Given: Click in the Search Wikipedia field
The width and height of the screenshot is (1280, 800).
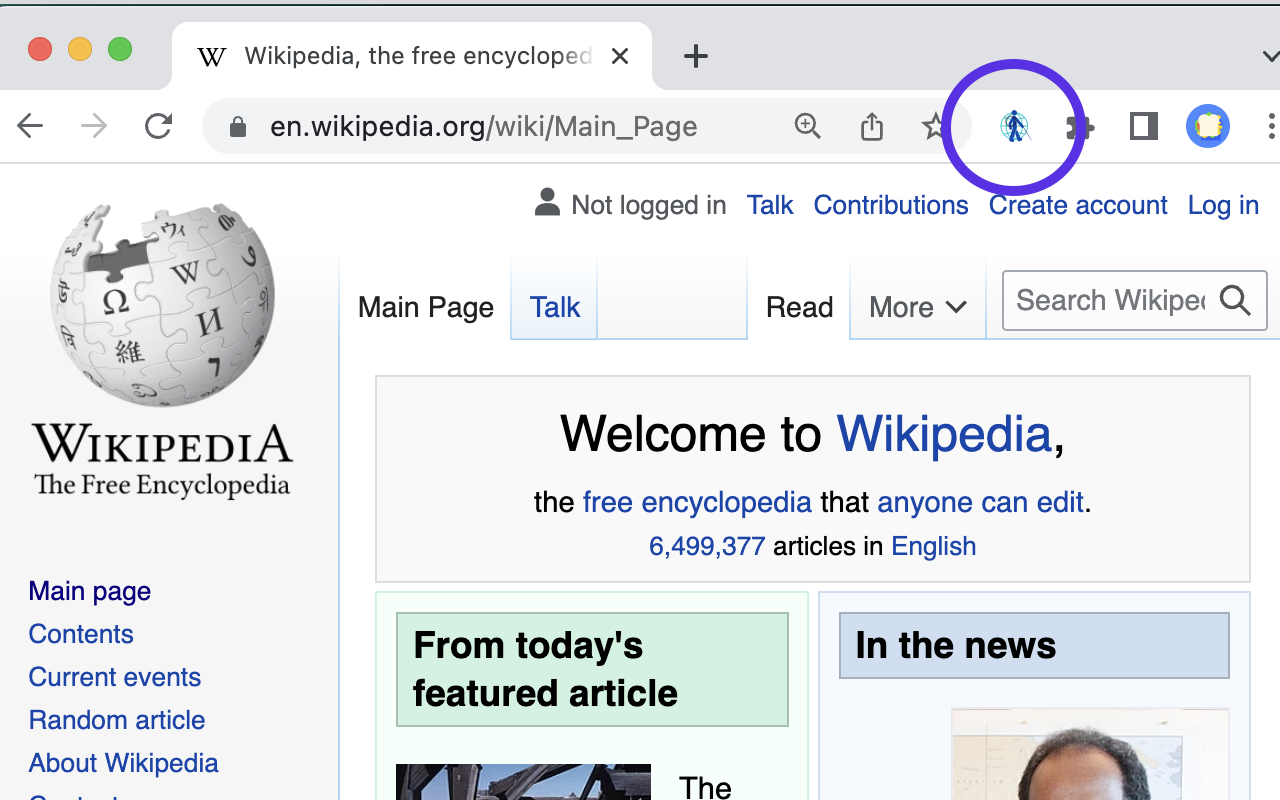Looking at the screenshot, I should pyautogui.click(x=1109, y=300).
